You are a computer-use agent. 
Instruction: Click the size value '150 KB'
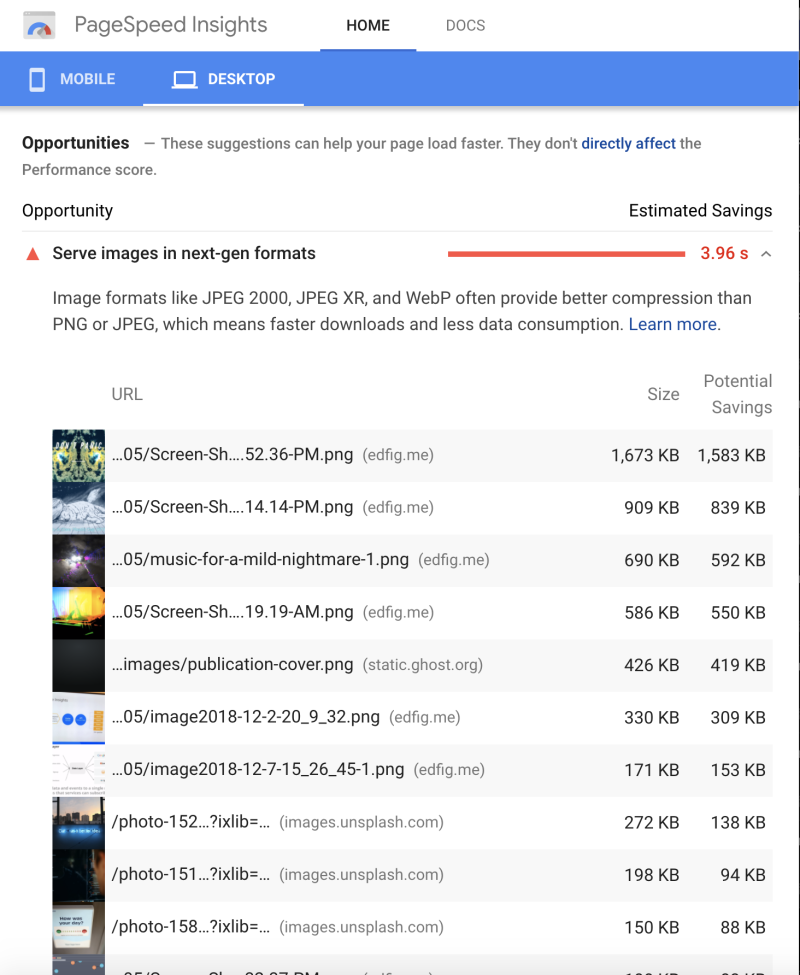[651, 928]
